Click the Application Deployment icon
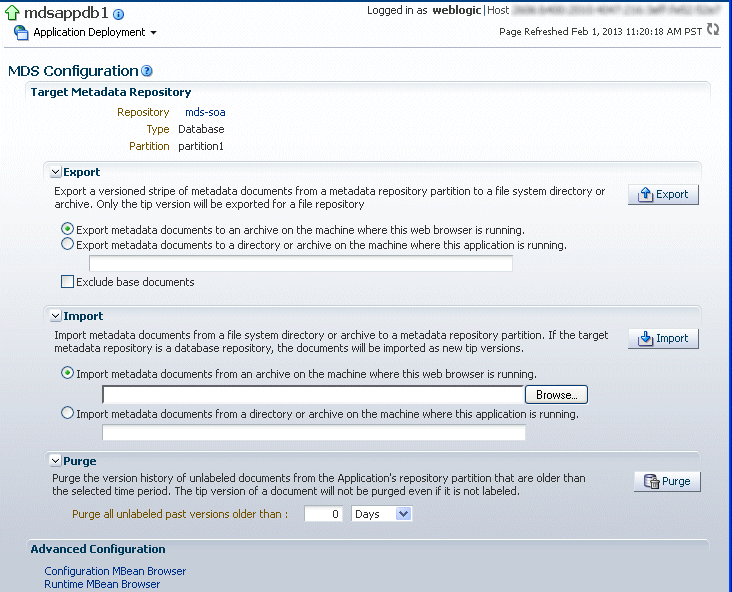 [x=21, y=32]
